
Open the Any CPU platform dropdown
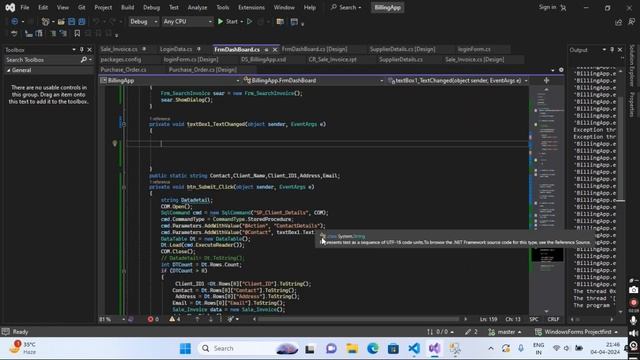coord(187,21)
